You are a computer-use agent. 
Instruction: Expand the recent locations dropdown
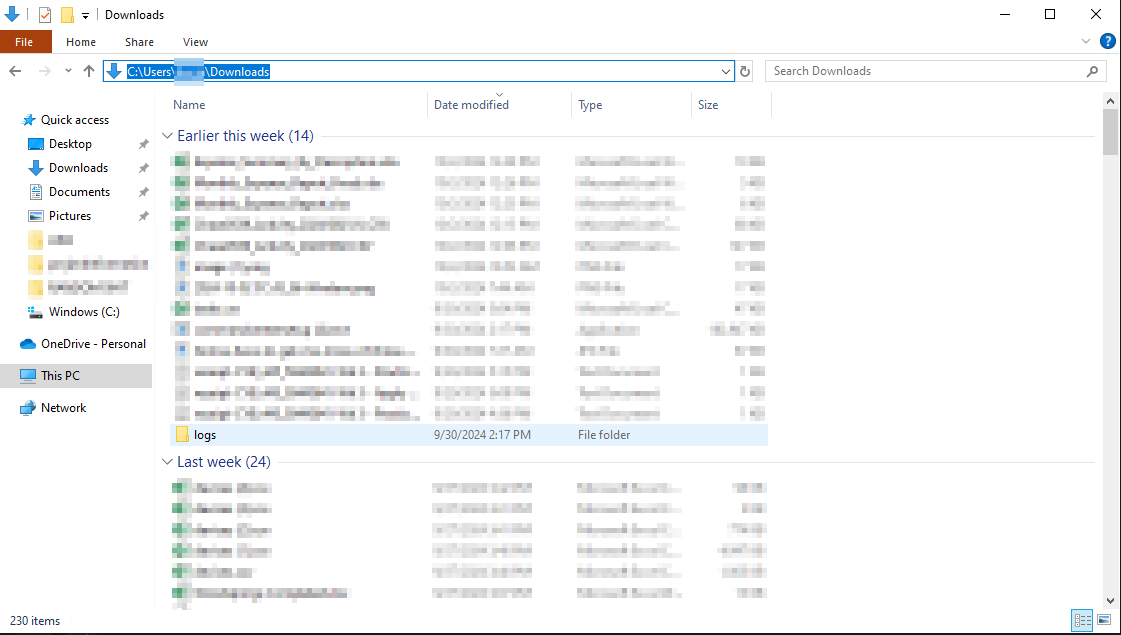point(68,71)
